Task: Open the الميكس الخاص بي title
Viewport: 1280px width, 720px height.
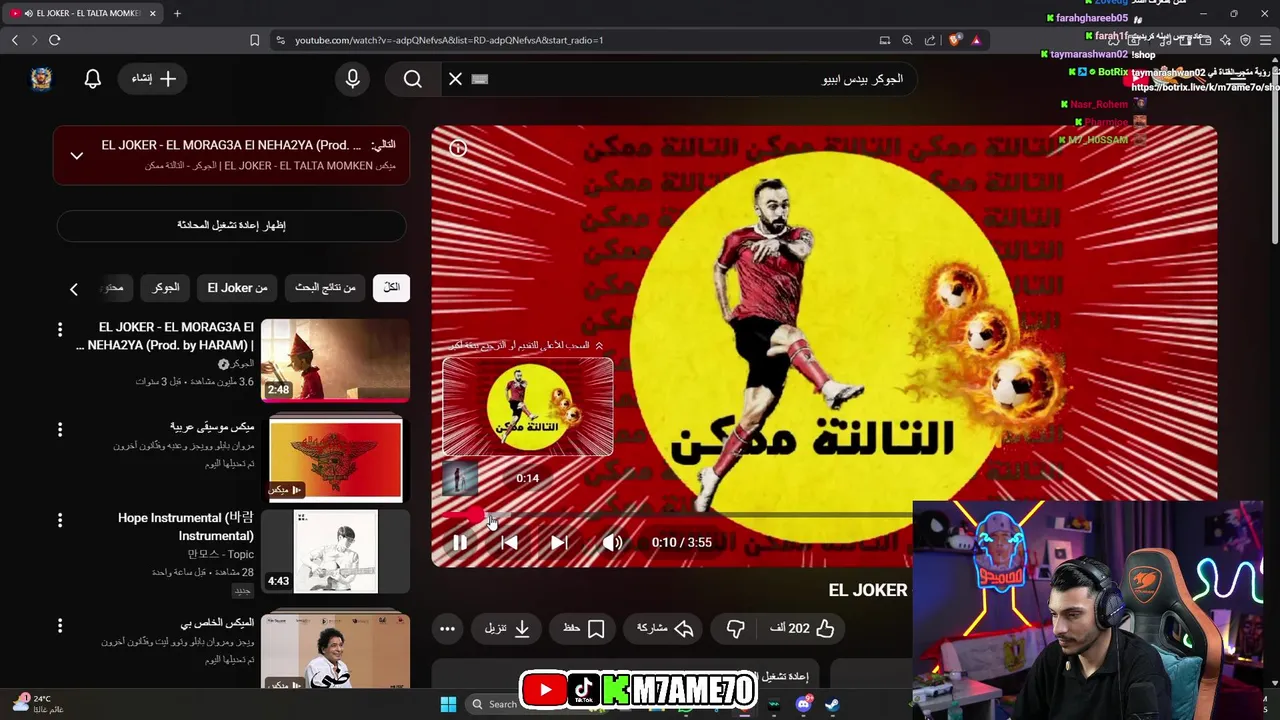Action: (x=217, y=622)
